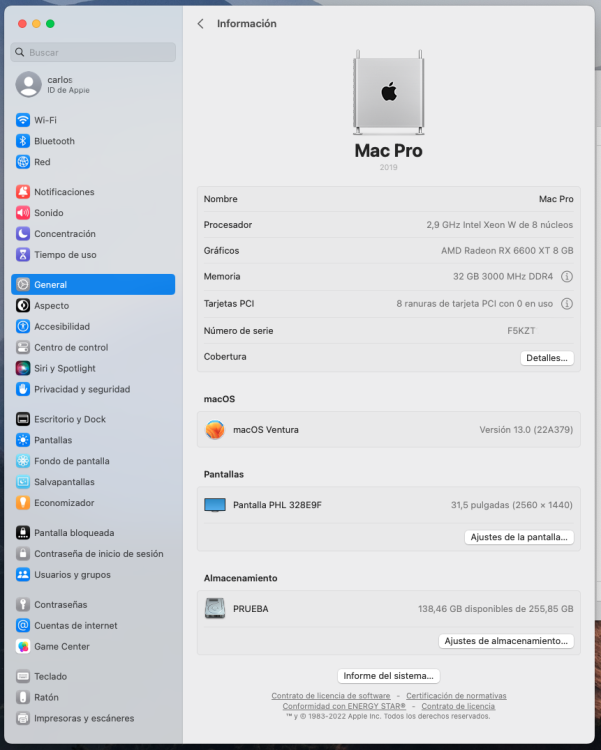Open the Accesibilidad icon

[22, 326]
